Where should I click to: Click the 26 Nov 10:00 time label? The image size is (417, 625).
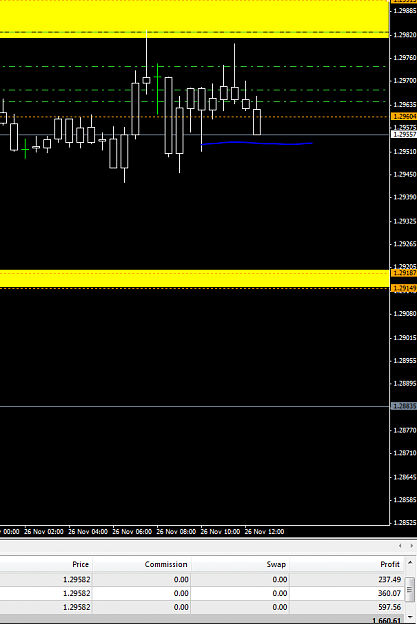pyautogui.click(x=220, y=532)
